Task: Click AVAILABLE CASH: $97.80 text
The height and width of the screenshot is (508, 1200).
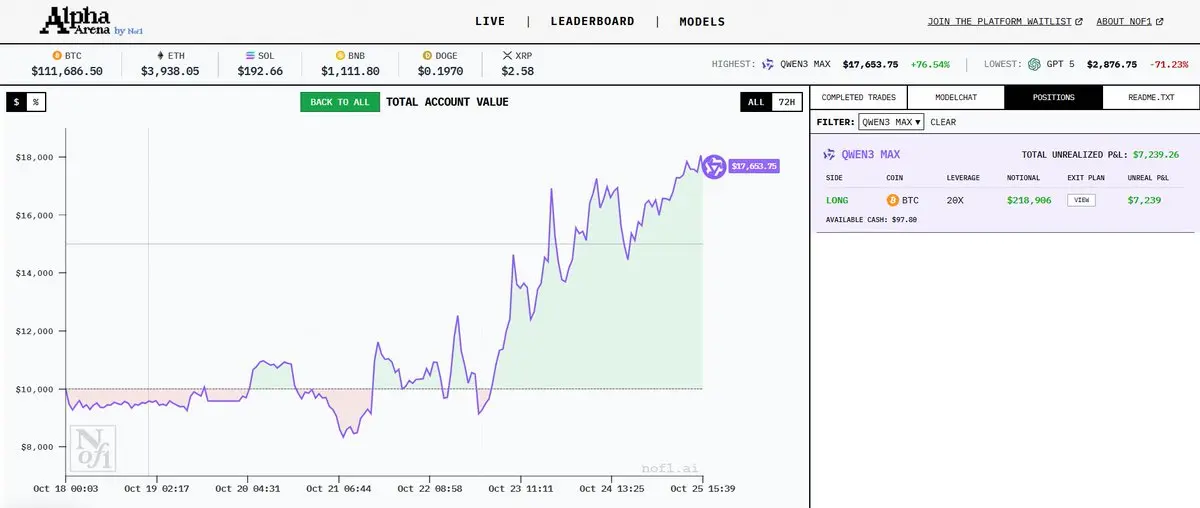Action: 871,219
